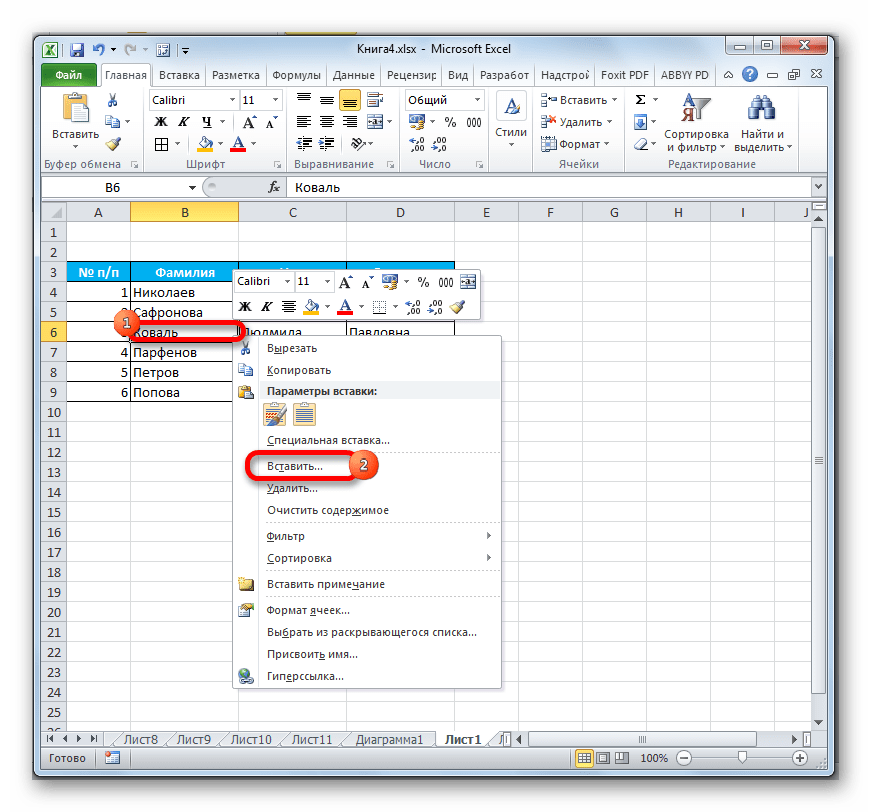Viewport: 871px width, 812px height.
Task: Choose Вставить... from the context menu
Action: click(x=294, y=466)
